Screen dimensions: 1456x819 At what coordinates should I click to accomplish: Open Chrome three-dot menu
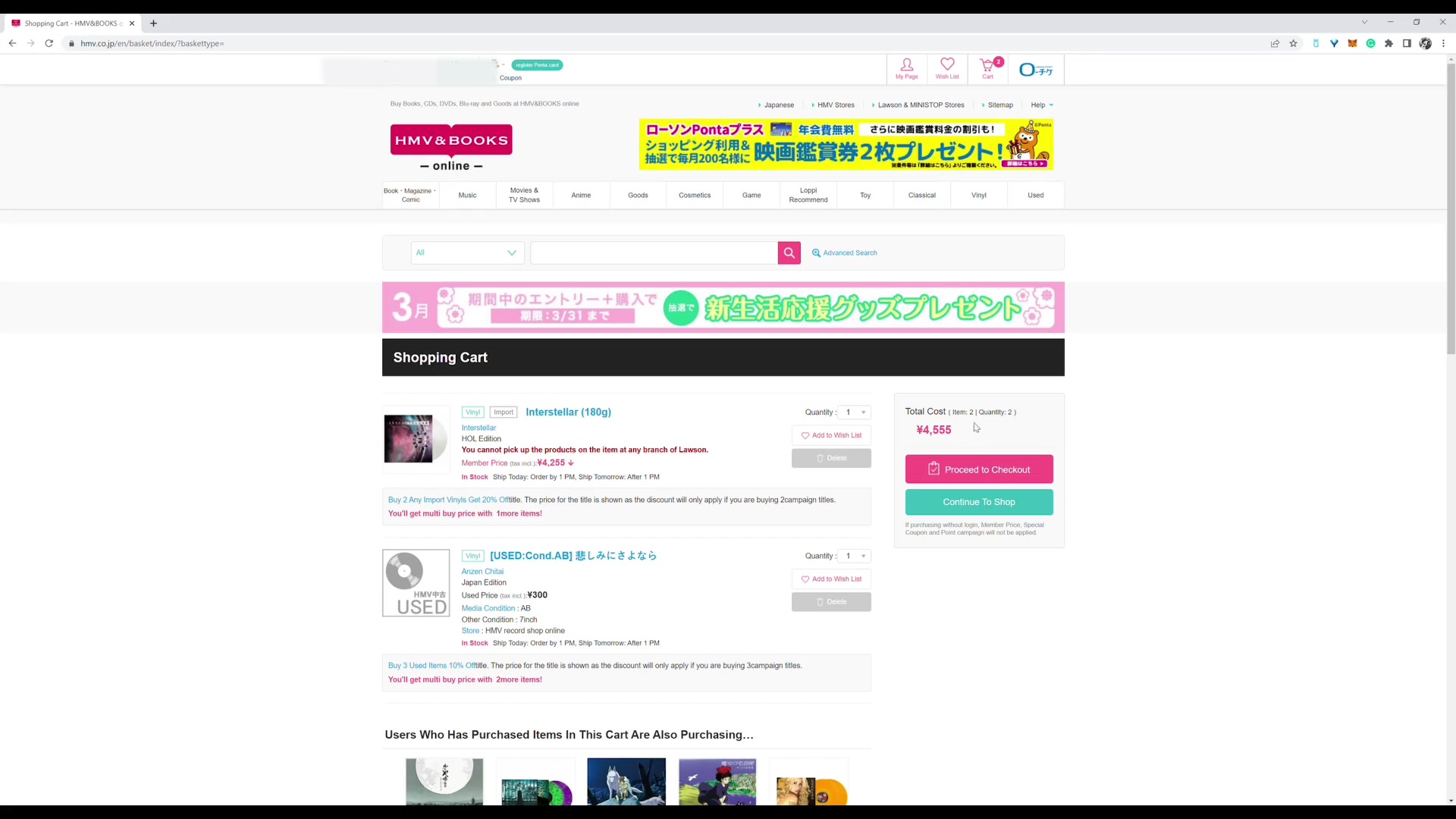coord(1443,43)
